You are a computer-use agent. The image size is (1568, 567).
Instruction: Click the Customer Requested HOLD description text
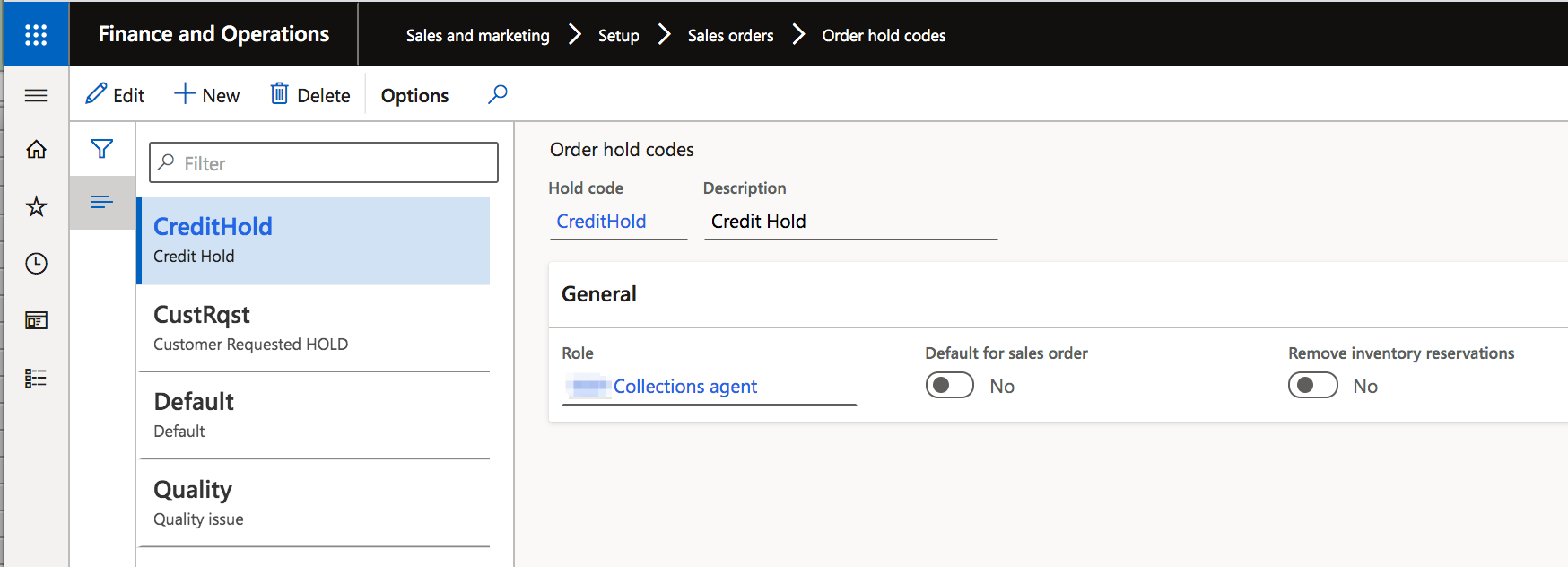[x=250, y=345]
